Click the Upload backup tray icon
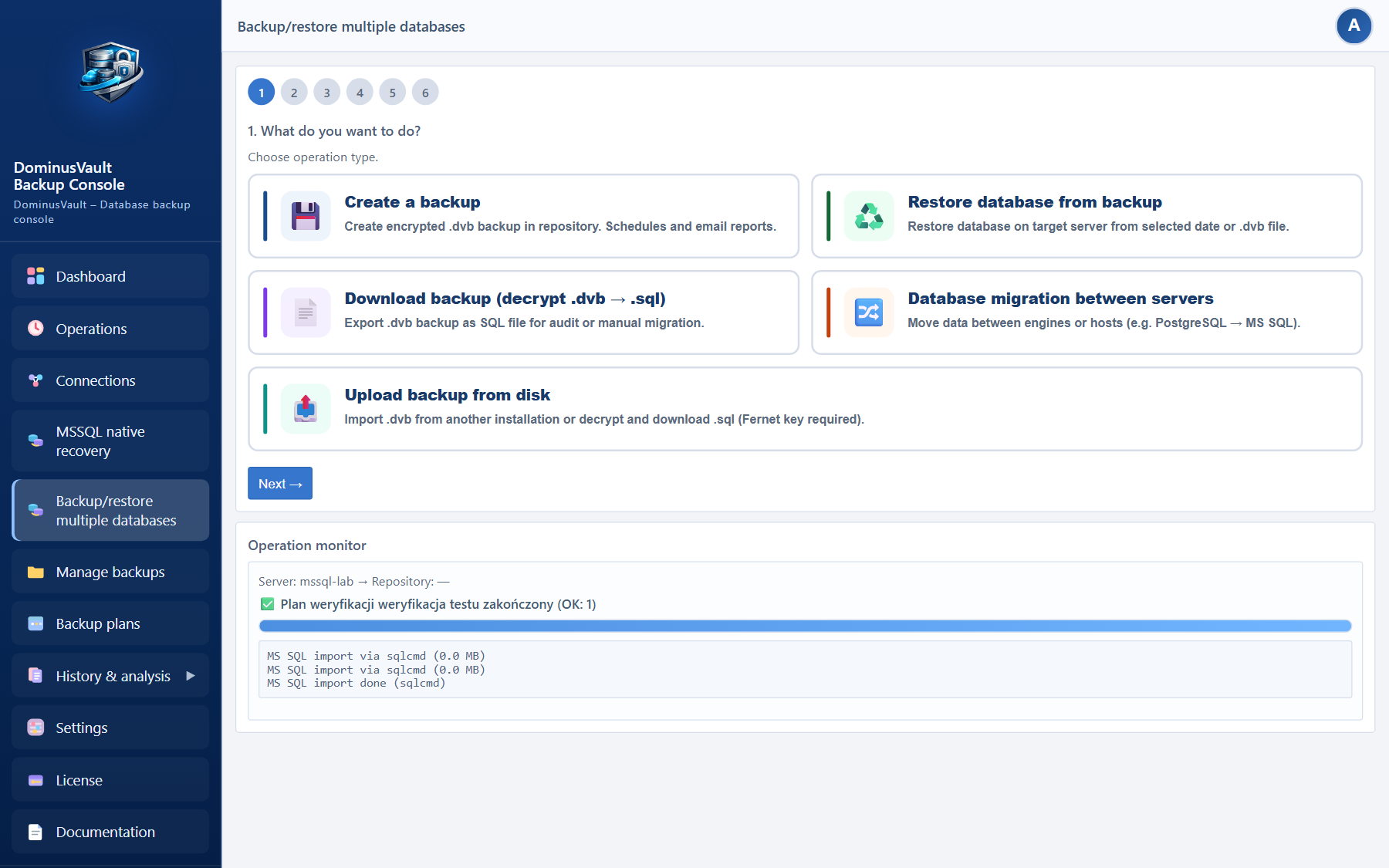 (x=306, y=409)
